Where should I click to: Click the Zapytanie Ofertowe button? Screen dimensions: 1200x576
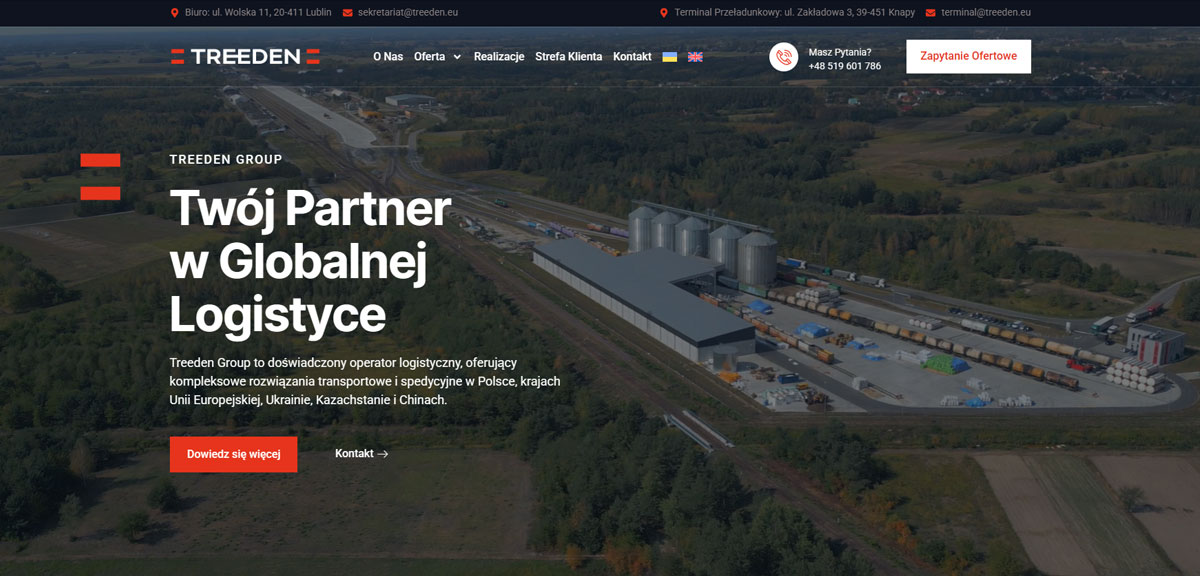968,56
